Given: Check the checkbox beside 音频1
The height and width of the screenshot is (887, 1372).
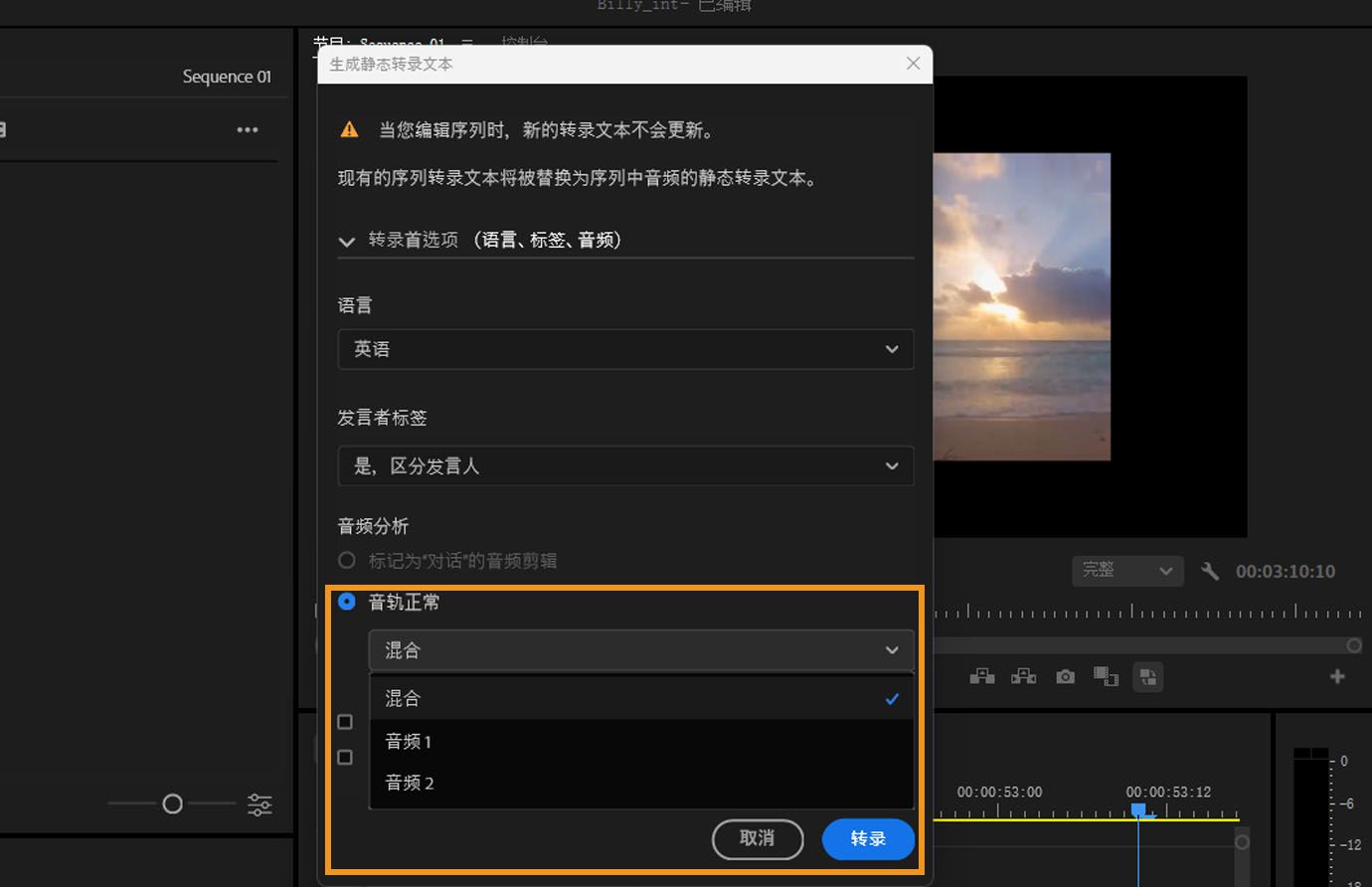Looking at the screenshot, I should [x=344, y=721].
